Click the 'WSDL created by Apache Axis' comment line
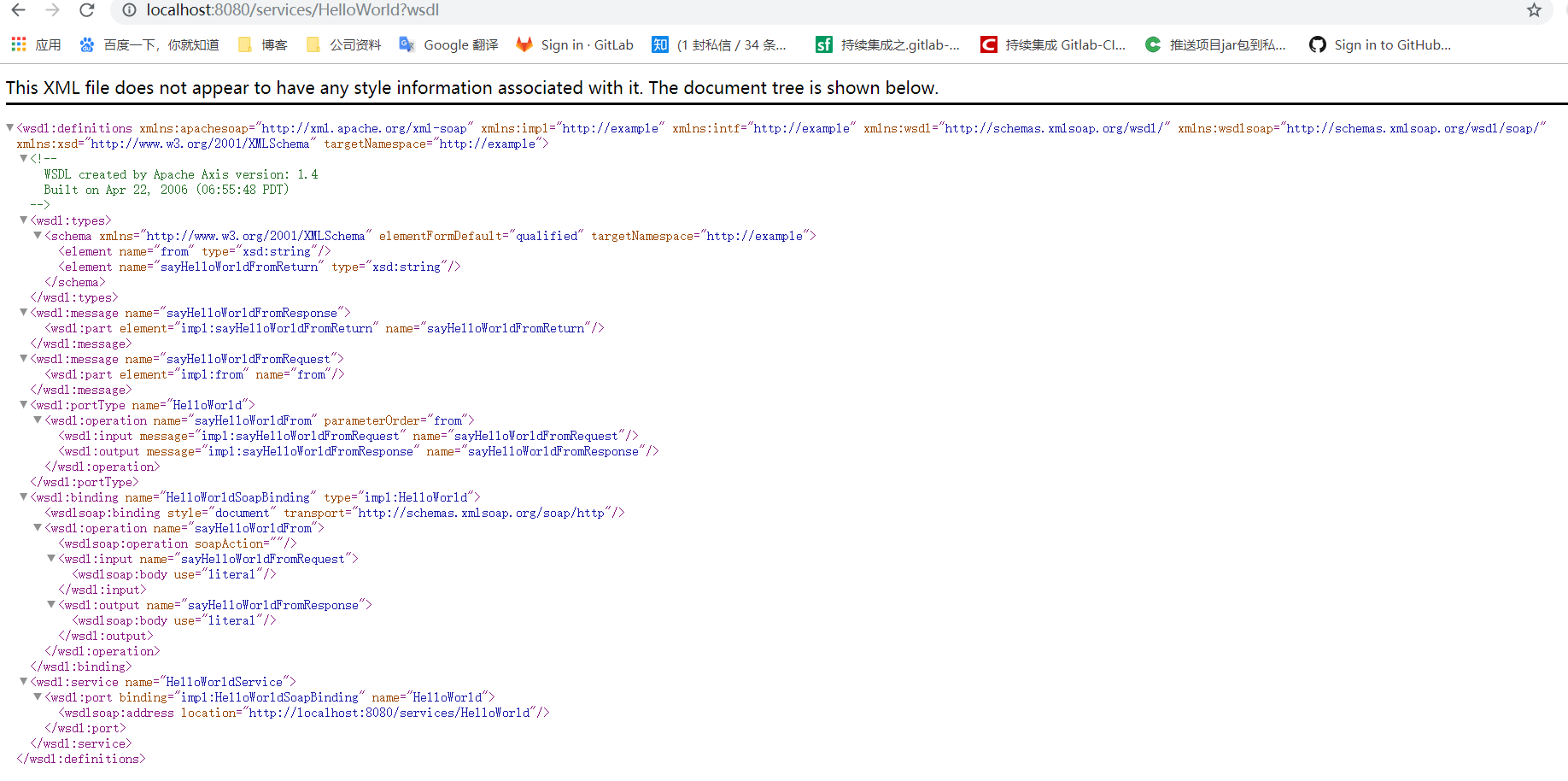1568x781 pixels. [x=181, y=174]
